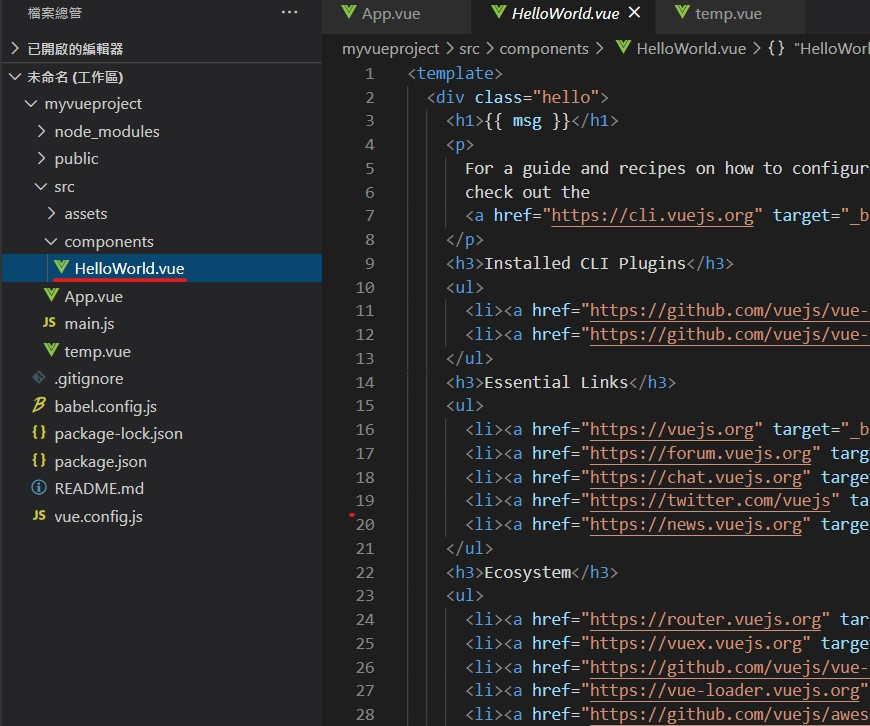Click the <template> tag on line 1
Viewport: 870px width, 726px height.
455,73
